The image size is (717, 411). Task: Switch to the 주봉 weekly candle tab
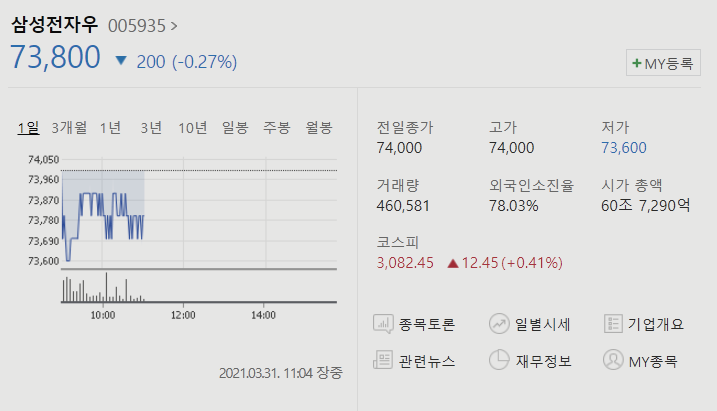pyautogui.click(x=277, y=128)
